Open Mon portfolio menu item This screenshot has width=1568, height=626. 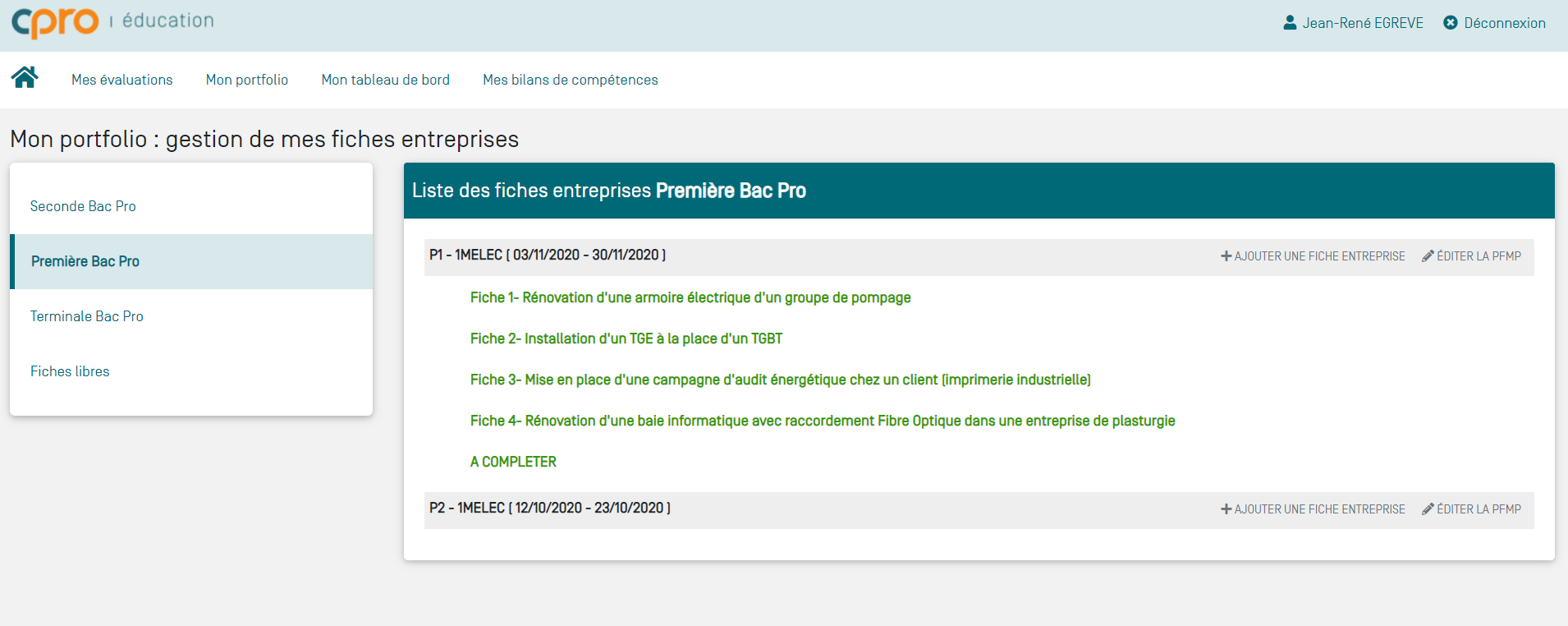point(247,80)
